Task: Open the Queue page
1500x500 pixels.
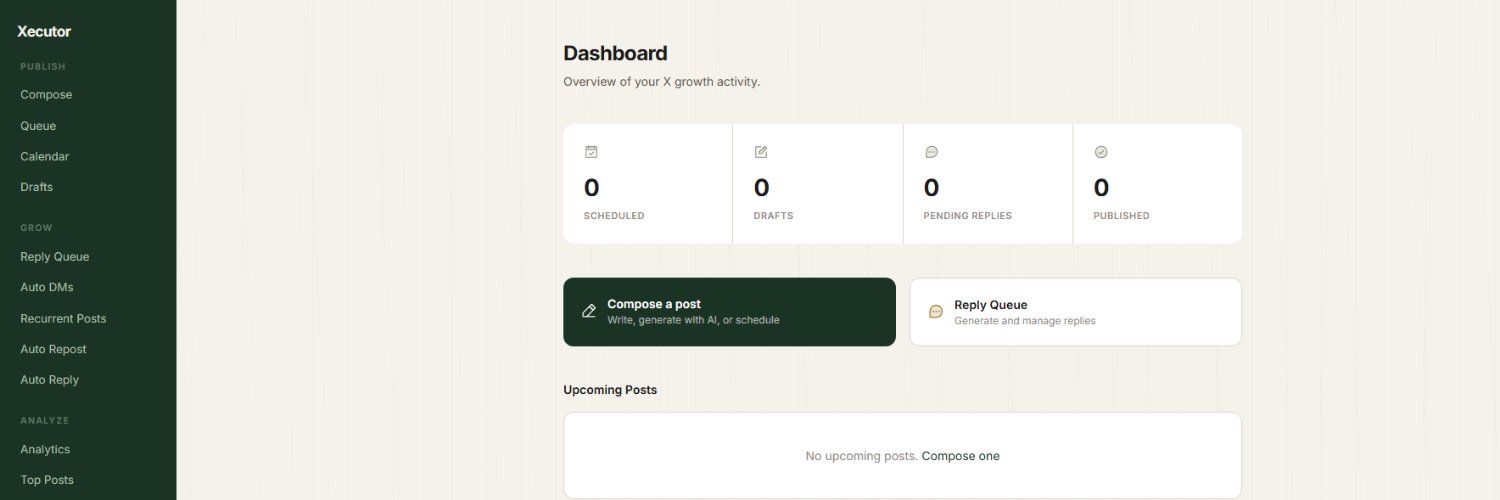Action: pyautogui.click(x=38, y=126)
